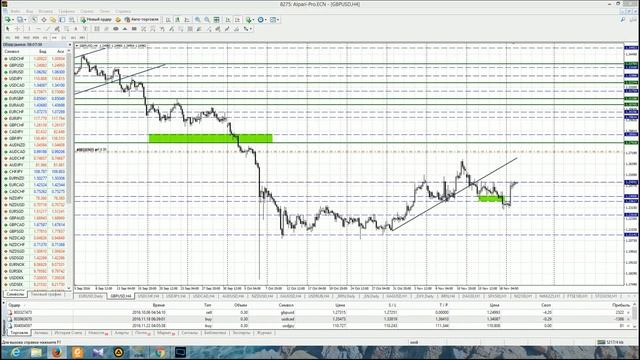Sort orders by Время column header
The width and height of the screenshot is (640, 360).
[158, 305]
